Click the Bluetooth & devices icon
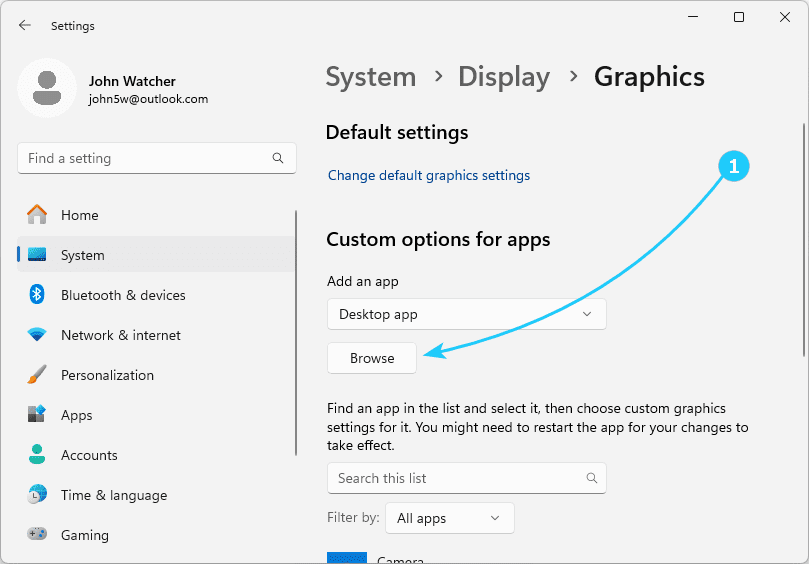The image size is (809, 564). coord(37,295)
